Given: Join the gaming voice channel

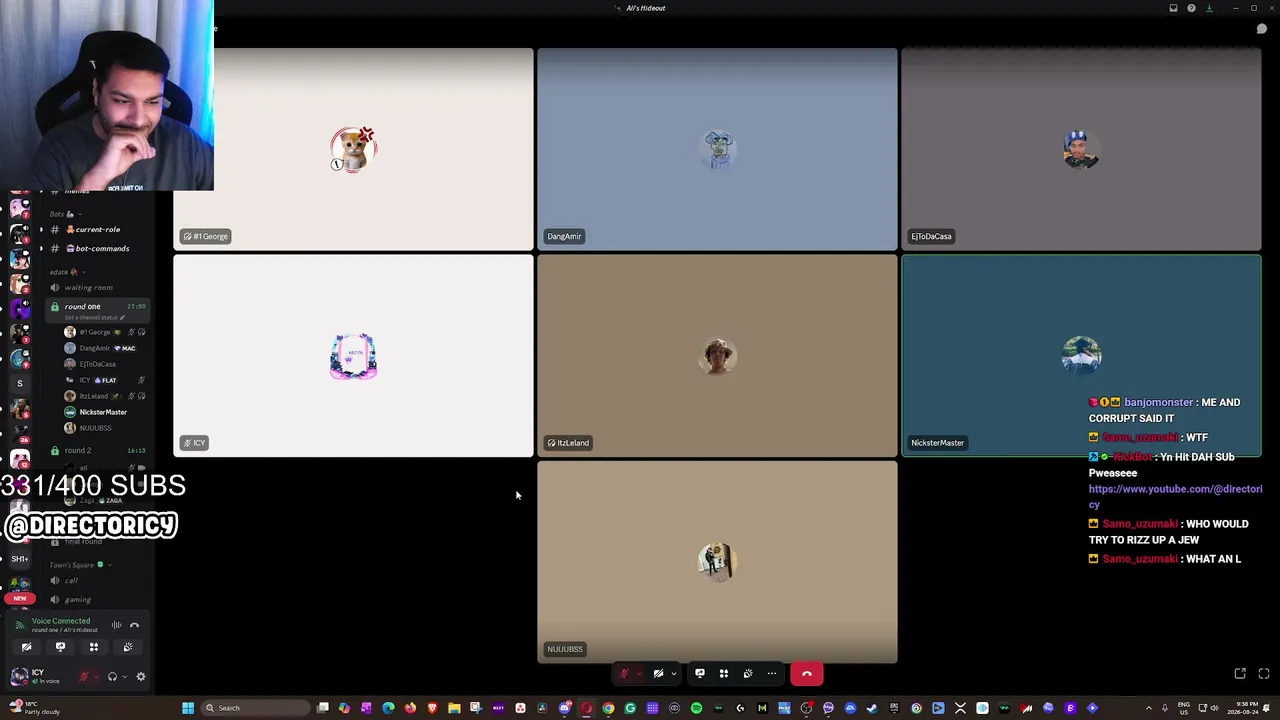Looking at the screenshot, I should pyautogui.click(x=98, y=600).
